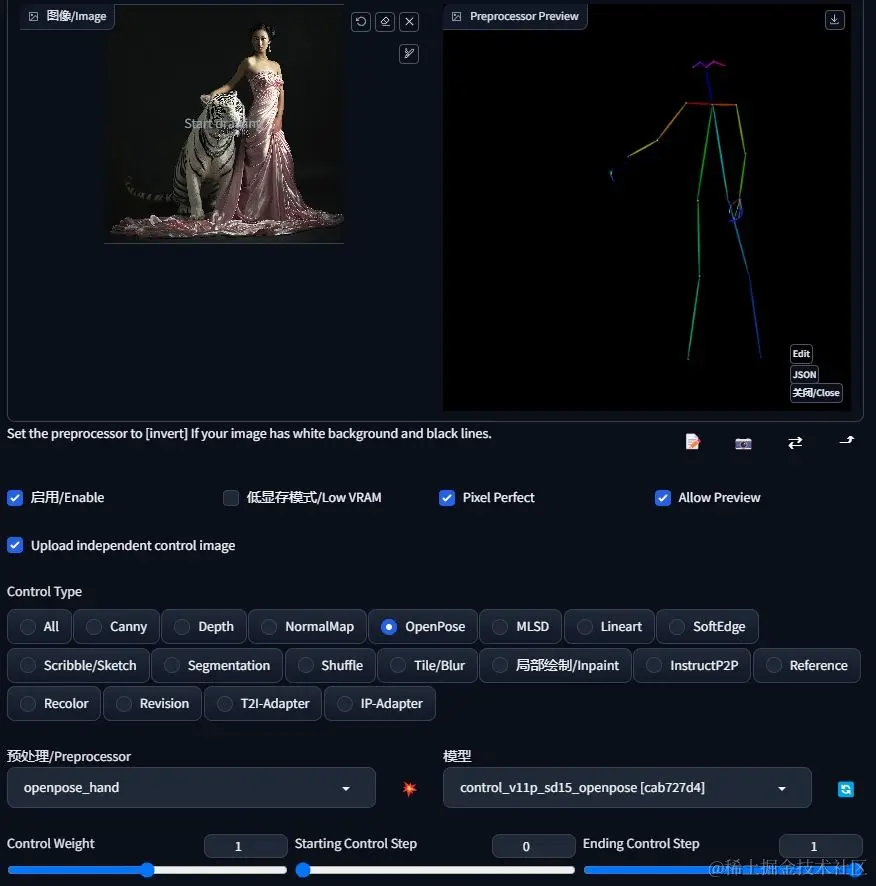Click the undo icon above the image
This screenshot has width=876, height=886.
coord(361,22)
